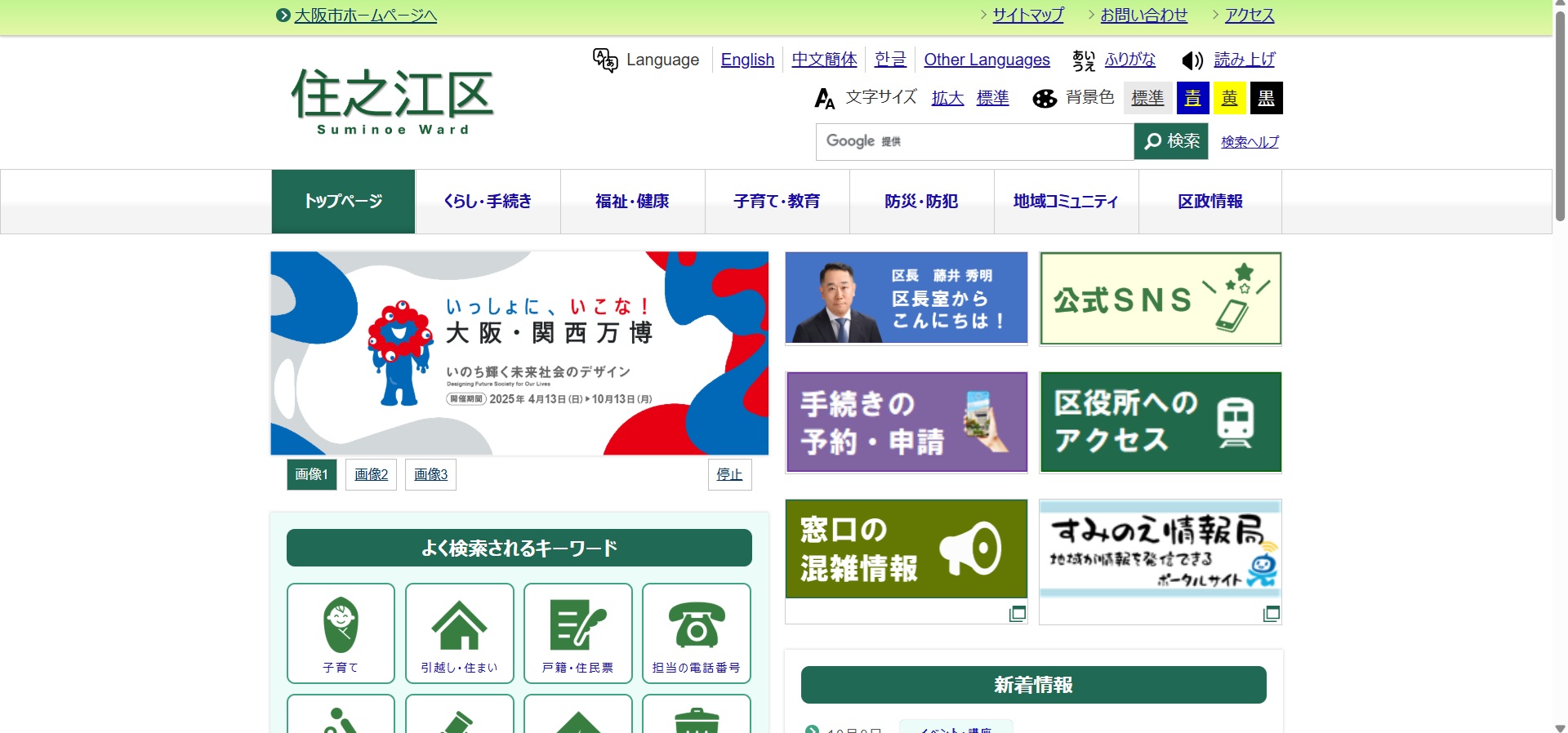Click the Language translate icon

[x=605, y=60]
